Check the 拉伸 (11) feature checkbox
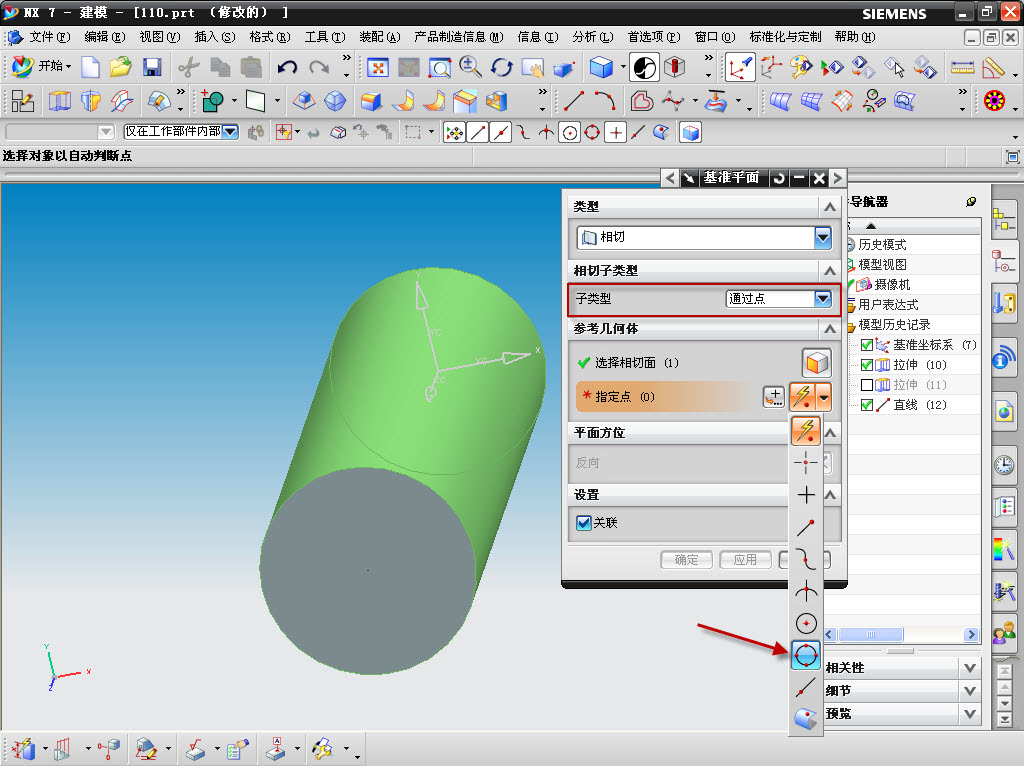The image size is (1024, 766). [x=867, y=385]
